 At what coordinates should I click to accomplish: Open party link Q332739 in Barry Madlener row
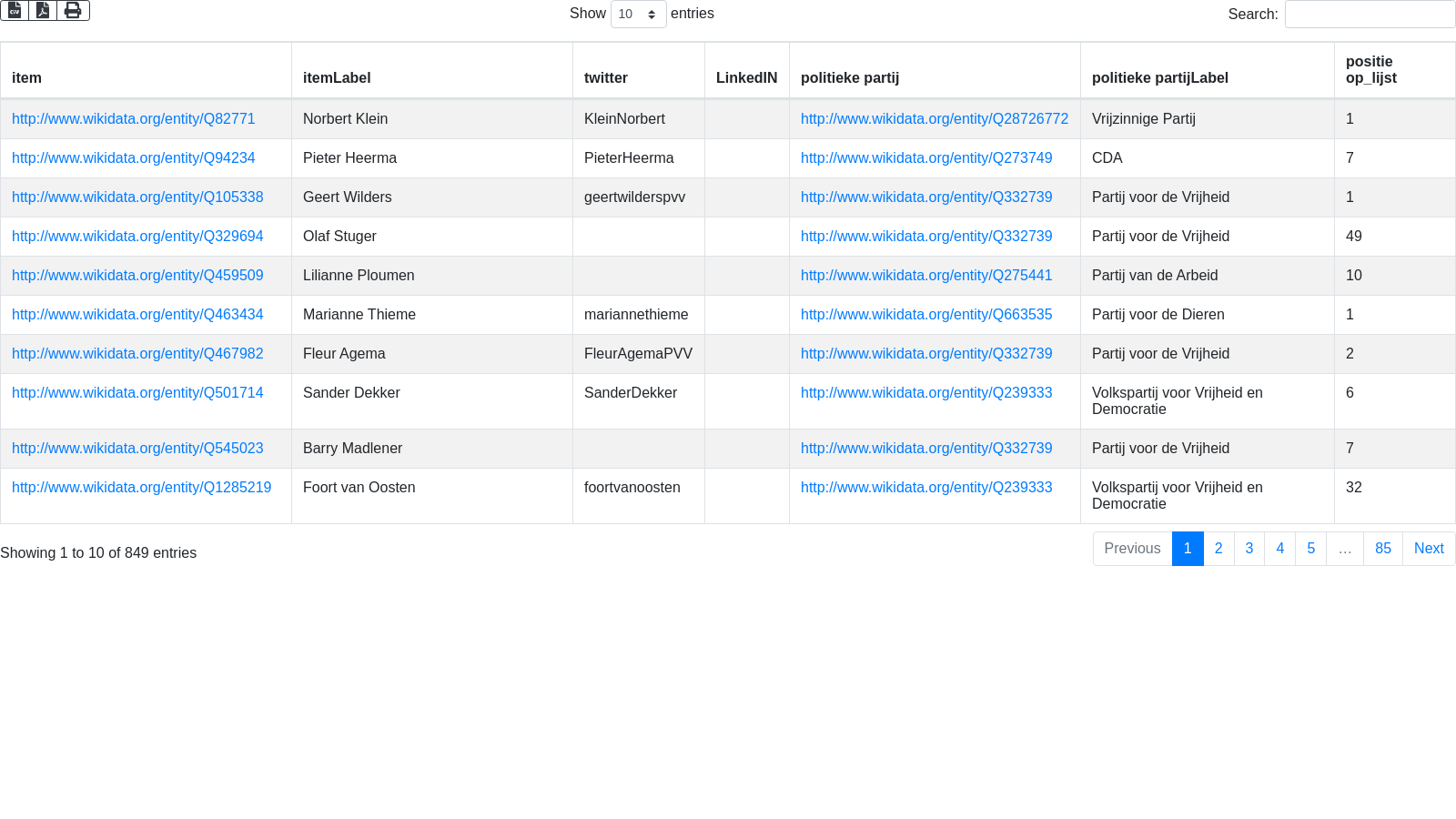point(926,449)
